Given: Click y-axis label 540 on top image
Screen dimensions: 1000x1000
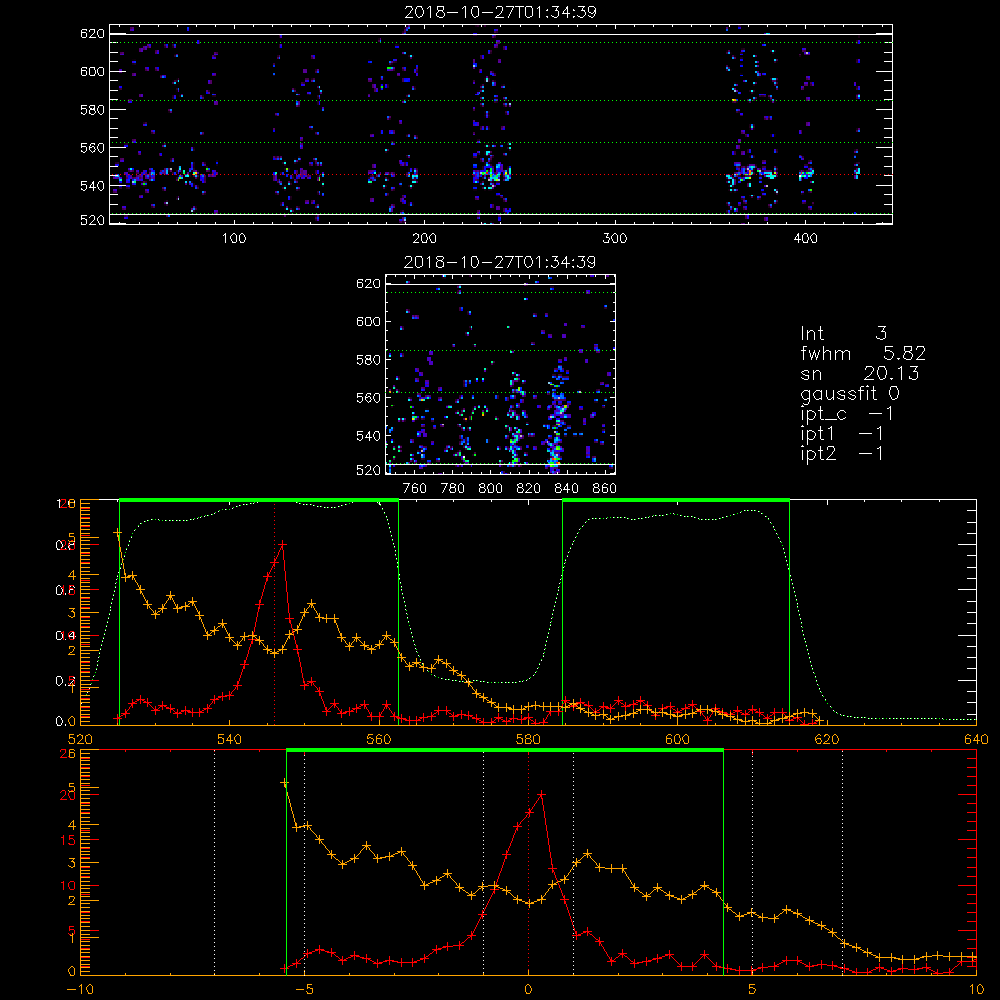Looking at the screenshot, I should coord(92,186).
